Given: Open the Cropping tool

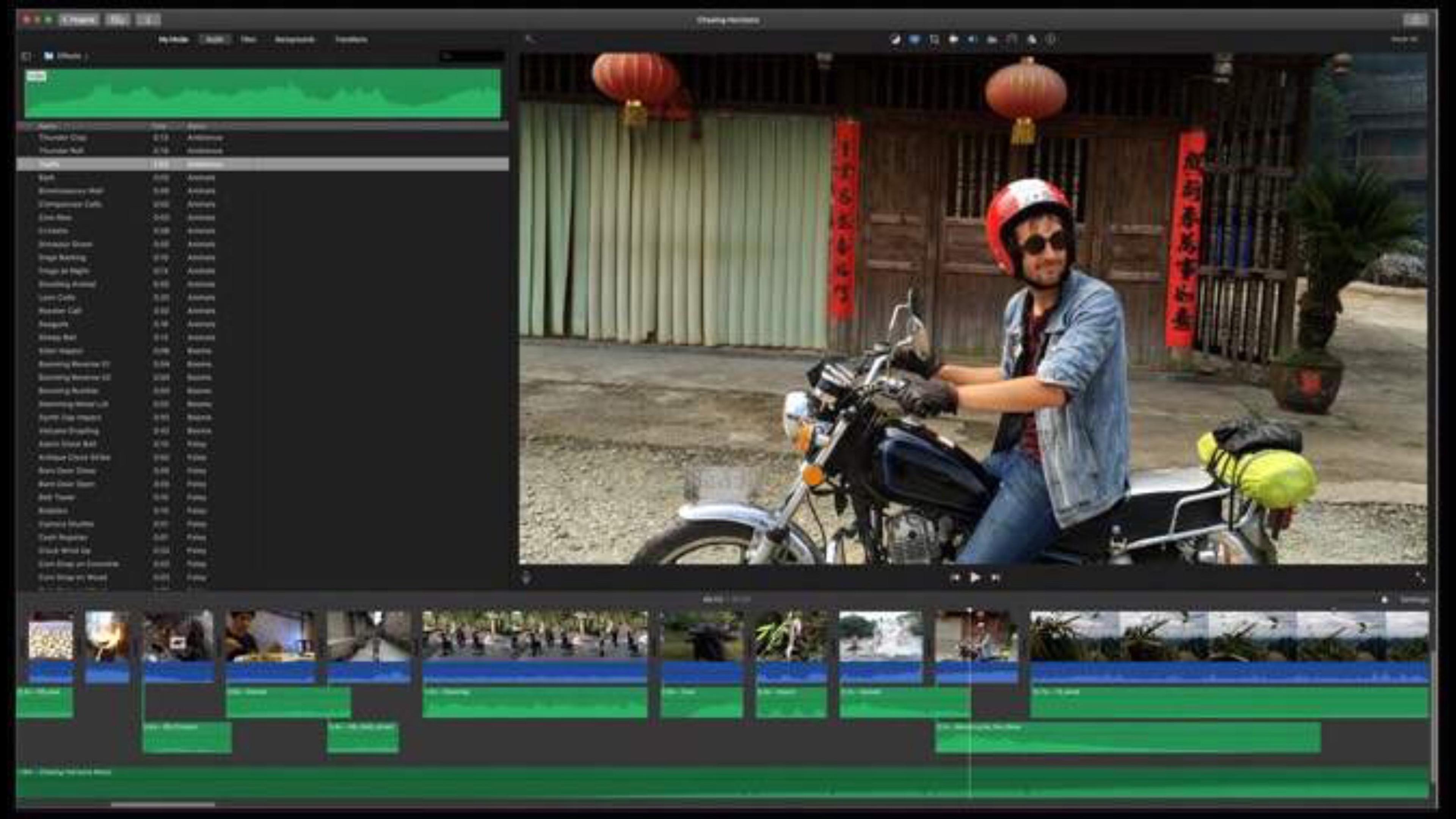Looking at the screenshot, I should [x=934, y=39].
